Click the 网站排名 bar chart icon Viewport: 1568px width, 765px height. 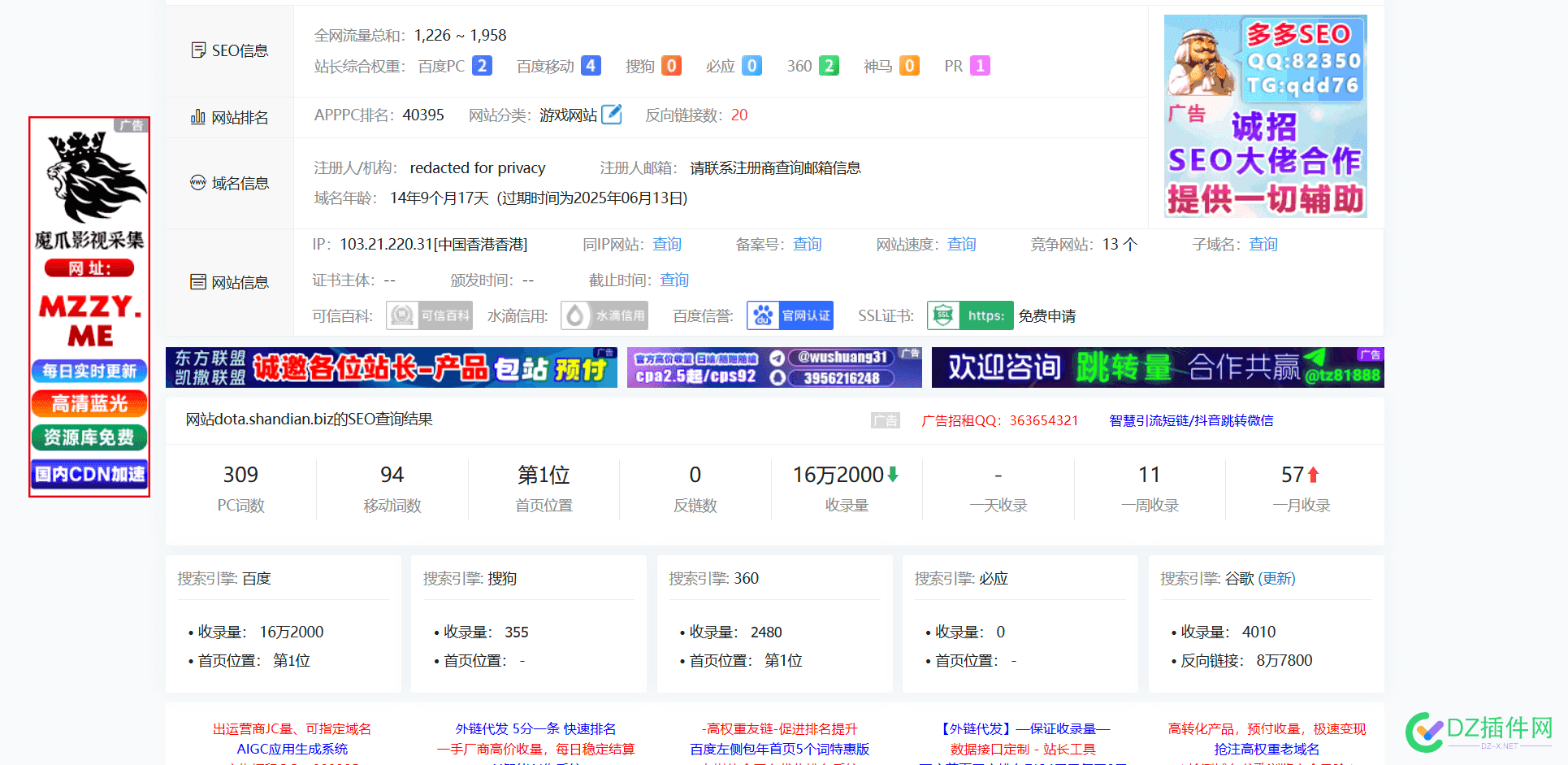(198, 117)
